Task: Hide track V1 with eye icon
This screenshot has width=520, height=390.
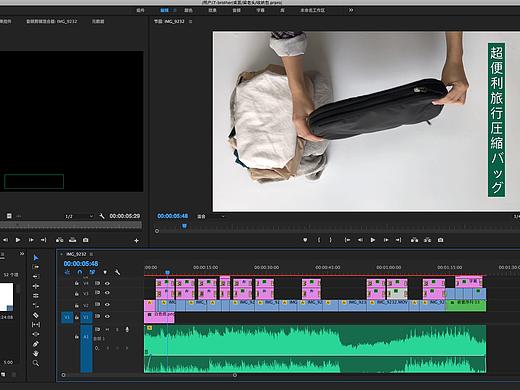Action: [x=107, y=316]
